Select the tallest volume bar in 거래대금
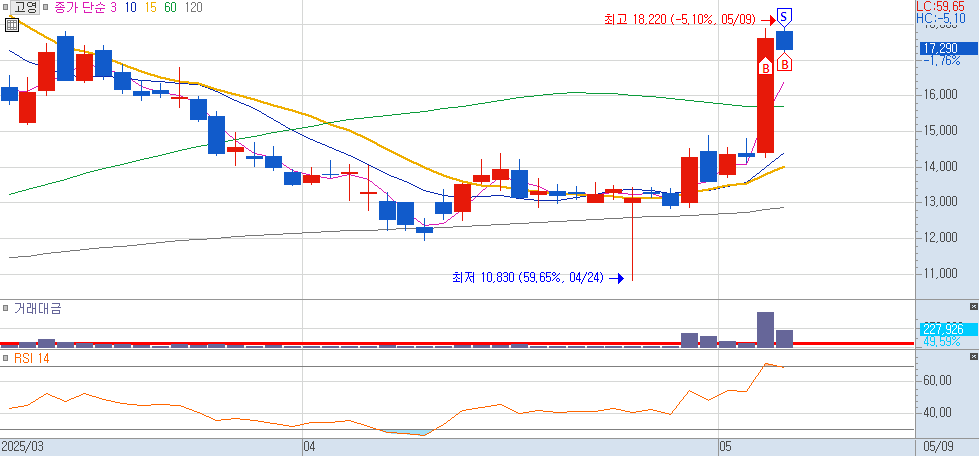 (765, 329)
